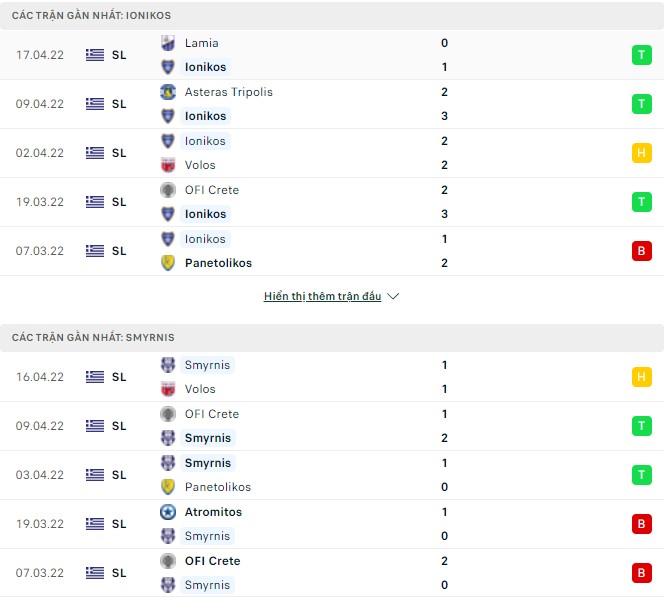Viewport: 670px width, 598px height.
Task: Click the Các trận gần nhất: Ionikos header
Action: click(x=90, y=16)
